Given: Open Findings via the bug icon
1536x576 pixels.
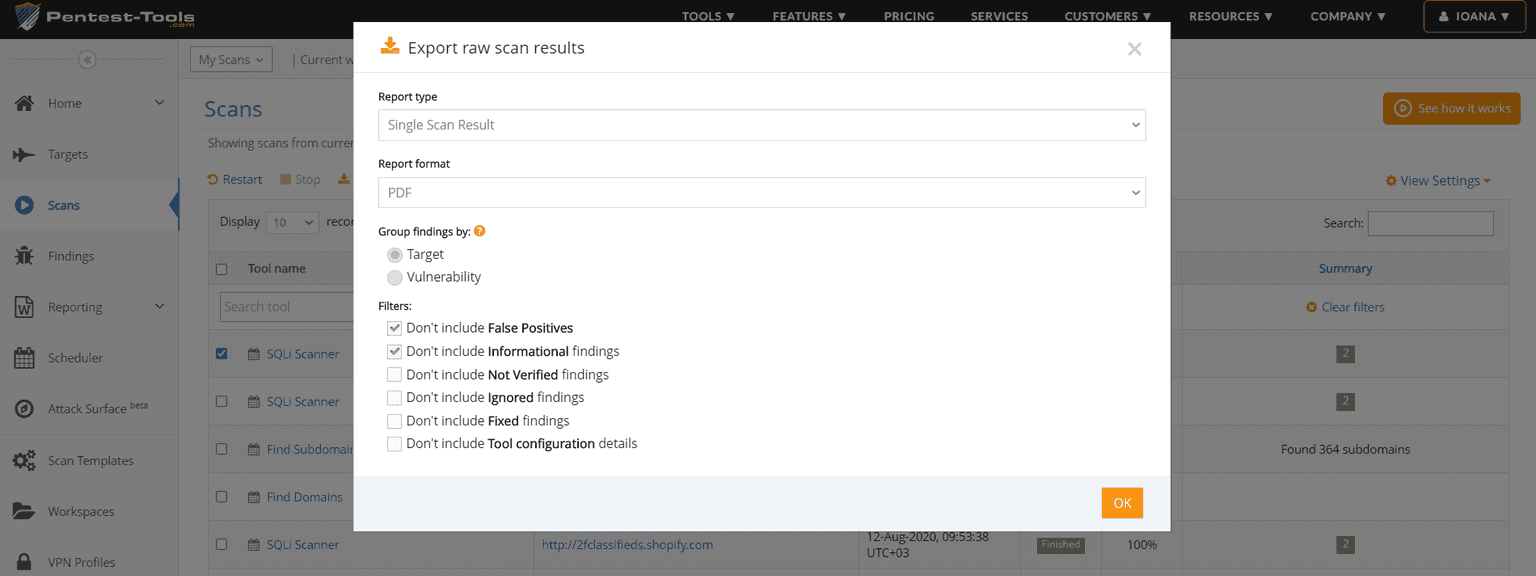Looking at the screenshot, I should (x=24, y=256).
